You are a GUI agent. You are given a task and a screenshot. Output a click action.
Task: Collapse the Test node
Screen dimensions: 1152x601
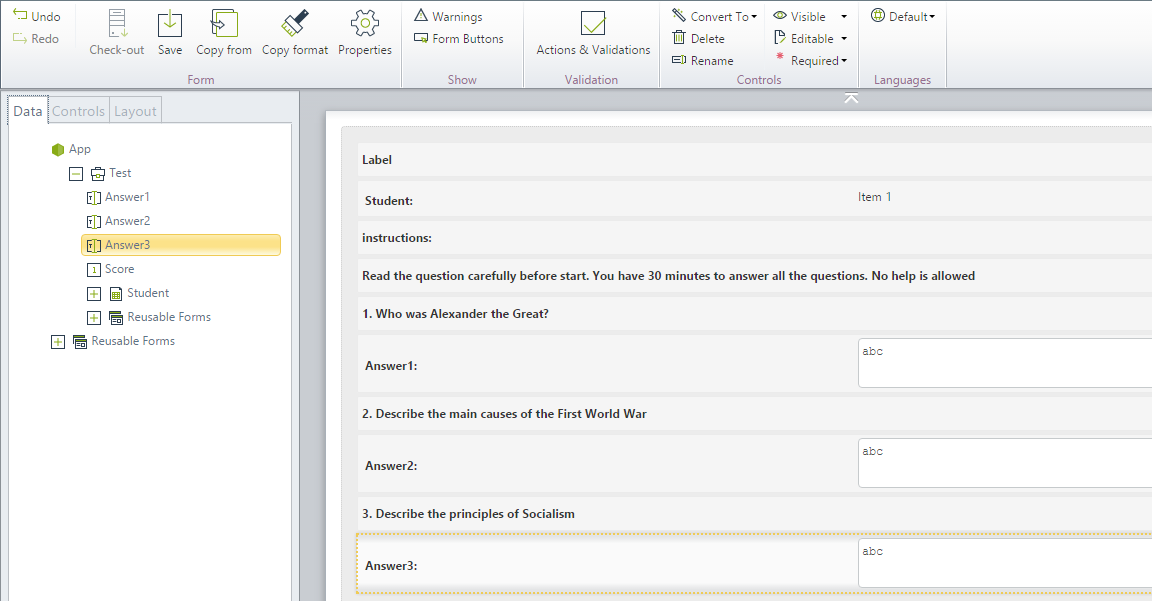point(76,174)
